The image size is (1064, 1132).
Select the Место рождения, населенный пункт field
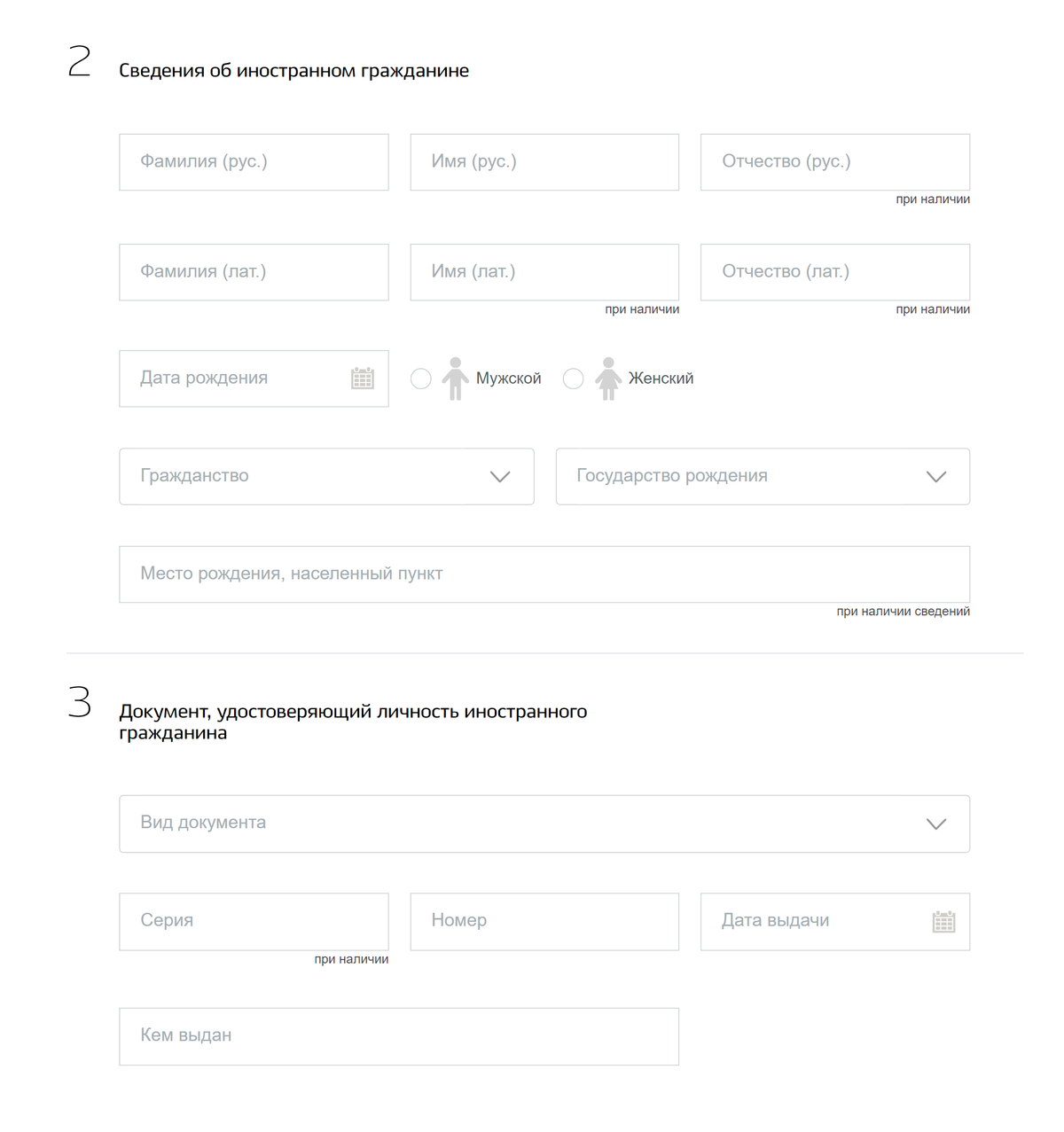pos(544,574)
